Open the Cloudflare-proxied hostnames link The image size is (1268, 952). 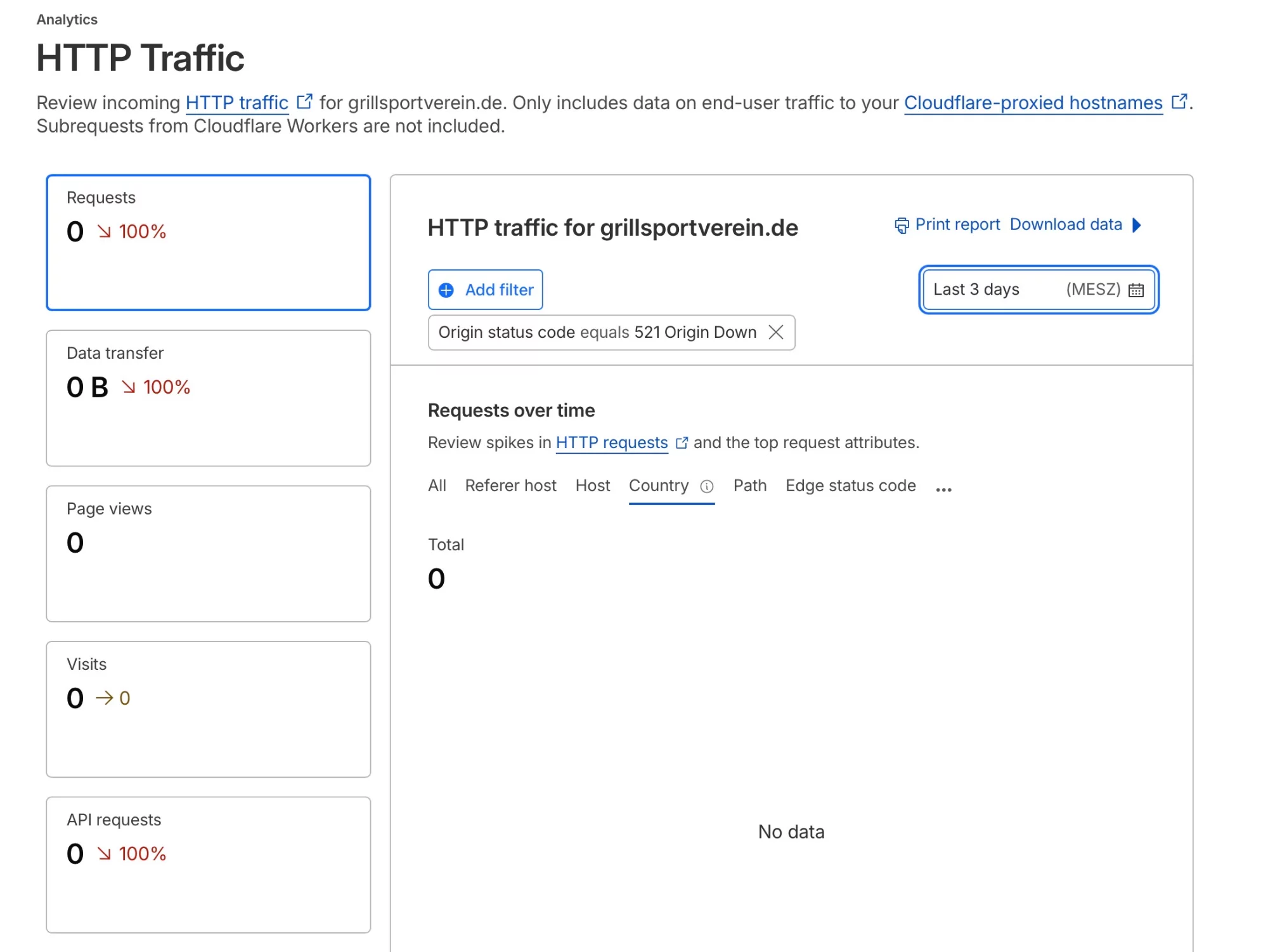(1033, 103)
